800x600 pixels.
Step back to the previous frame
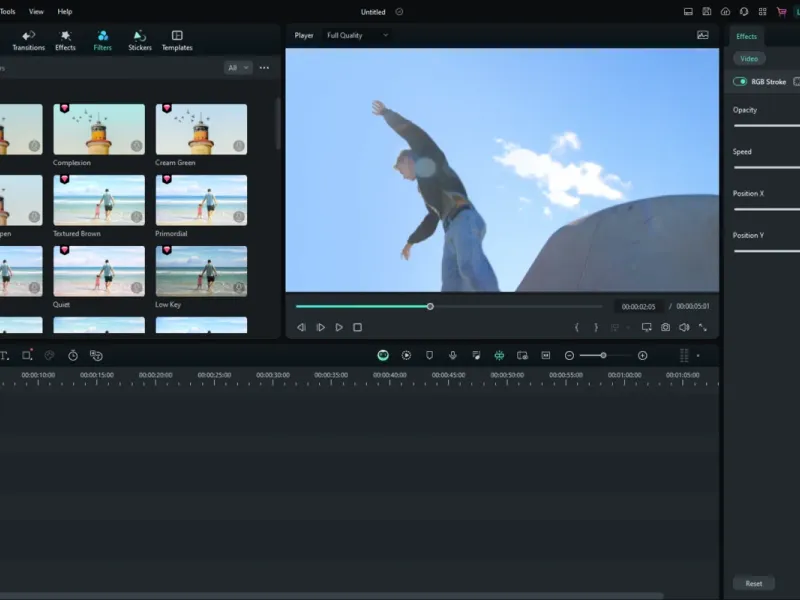302,328
